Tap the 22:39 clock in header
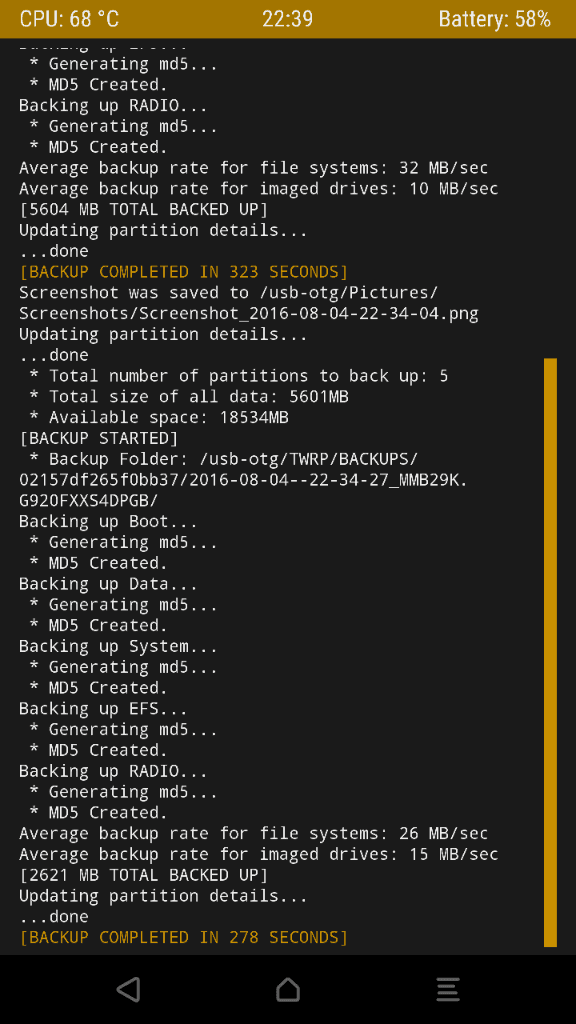This screenshot has height=1024, width=576. [x=287, y=19]
